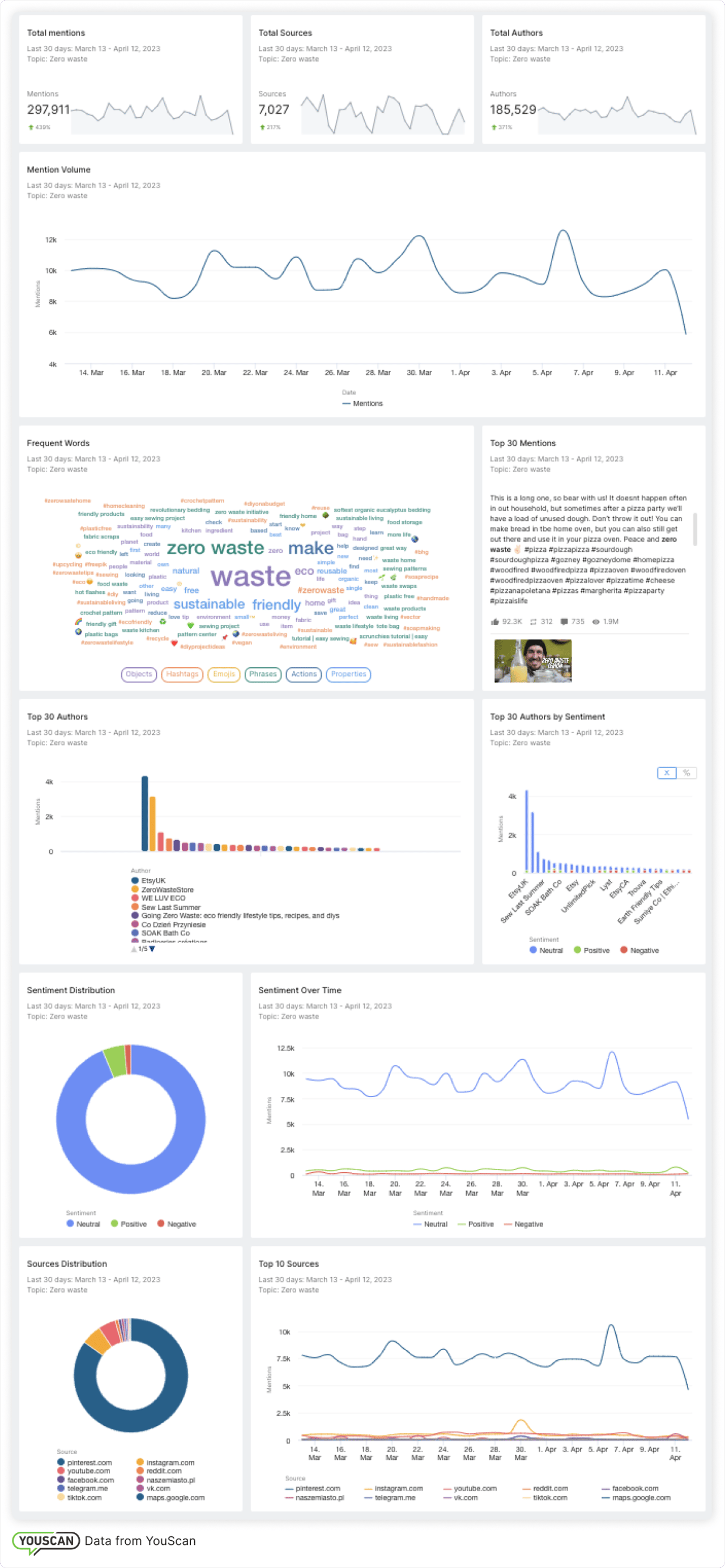Select absolute X mode in authors sentiment chart
This screenshot has width=725, height=1568.
667,773
